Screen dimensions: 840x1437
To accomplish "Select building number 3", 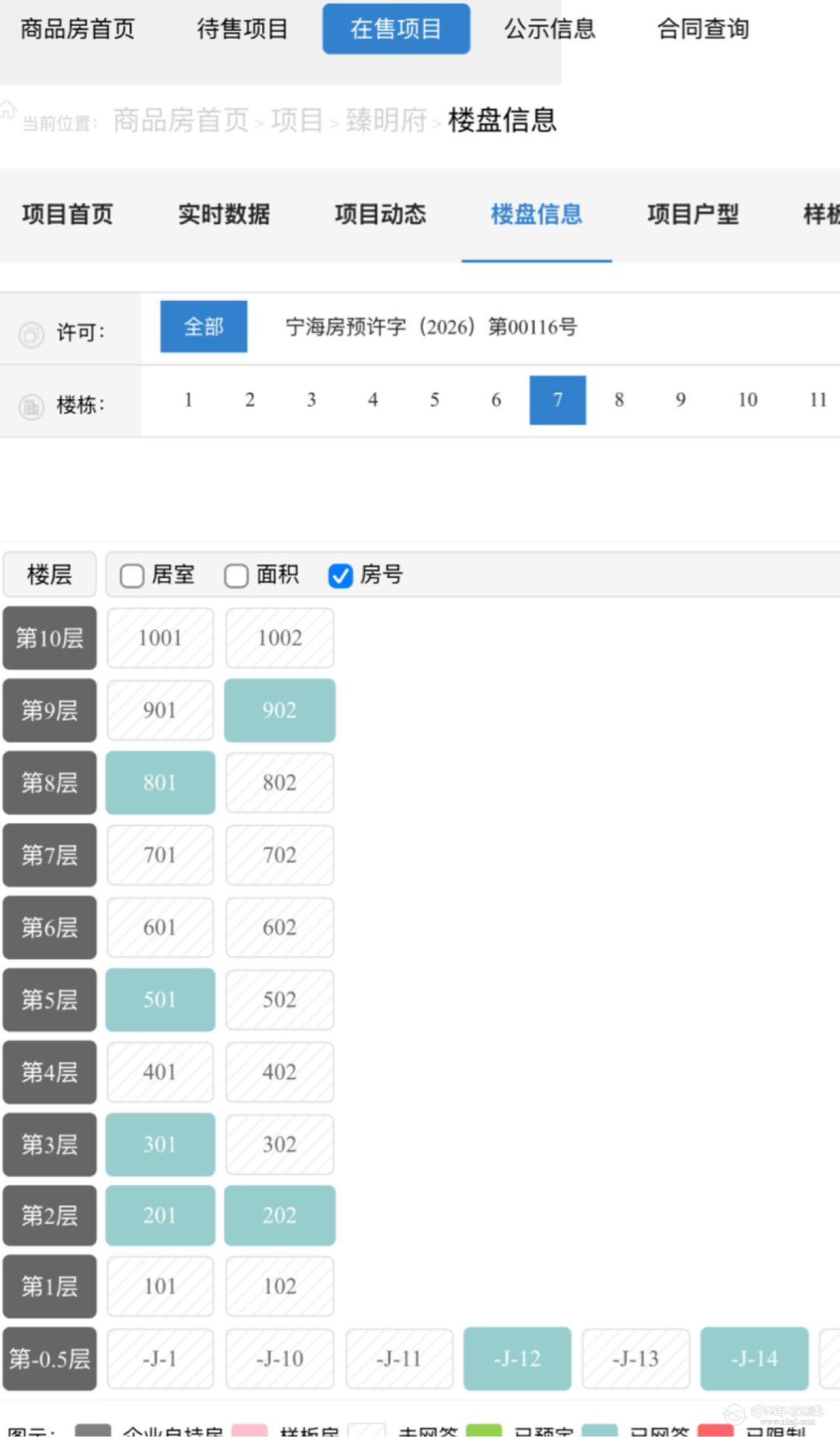I will pos(311,400).
